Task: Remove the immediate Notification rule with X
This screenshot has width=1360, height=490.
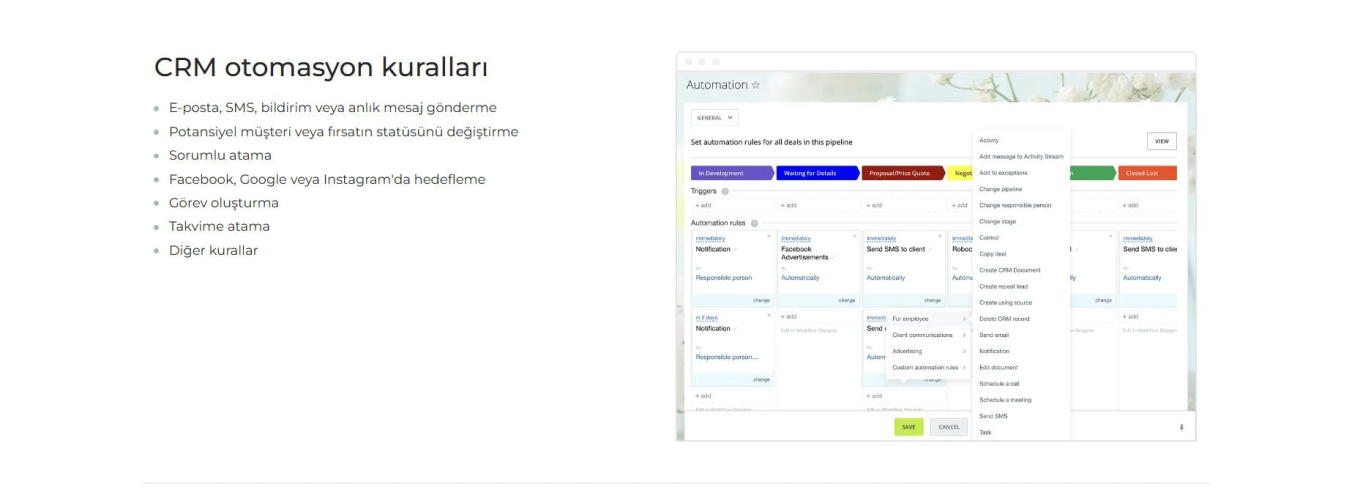Action: coord(768,237)
